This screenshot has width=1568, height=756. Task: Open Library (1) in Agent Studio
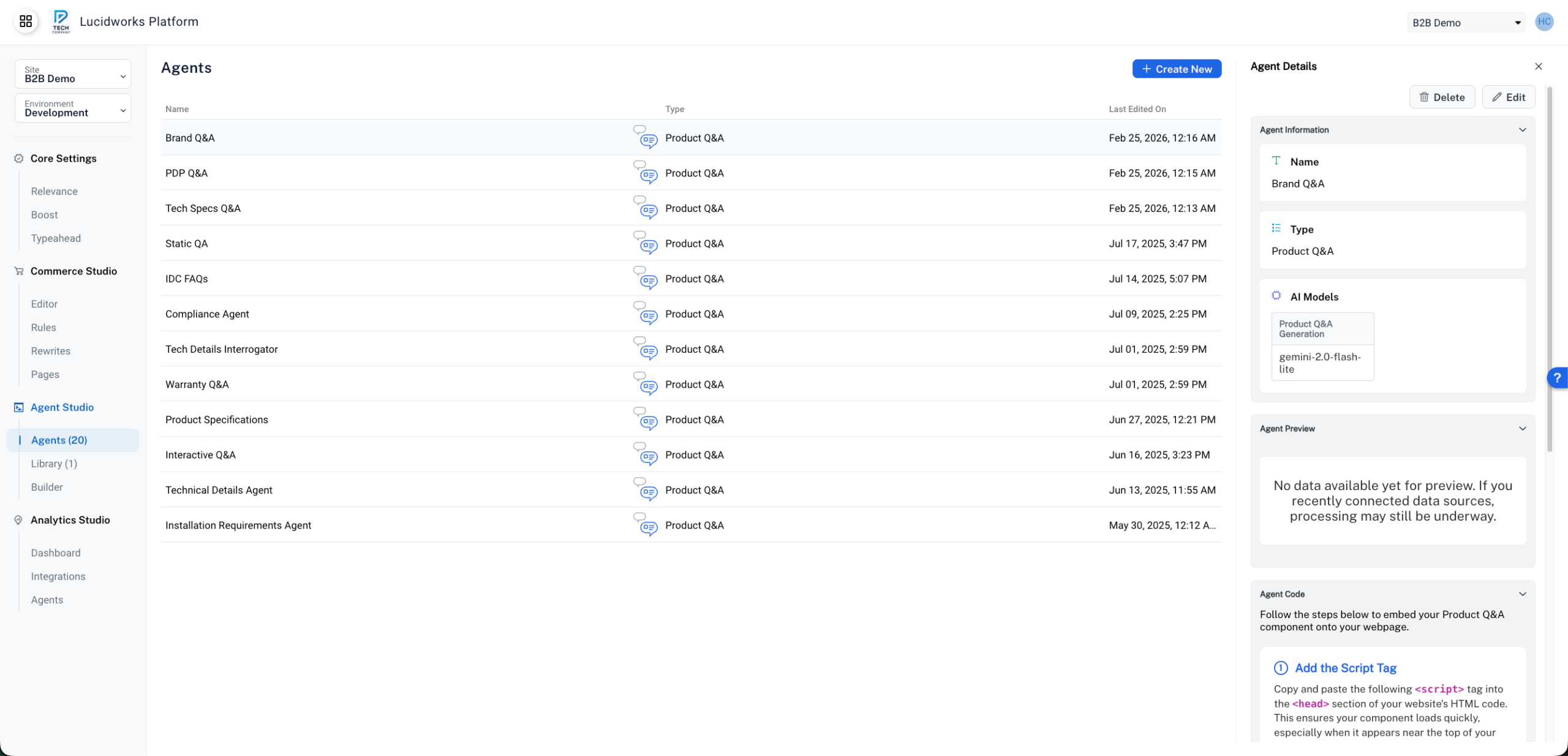click(54, 464)
